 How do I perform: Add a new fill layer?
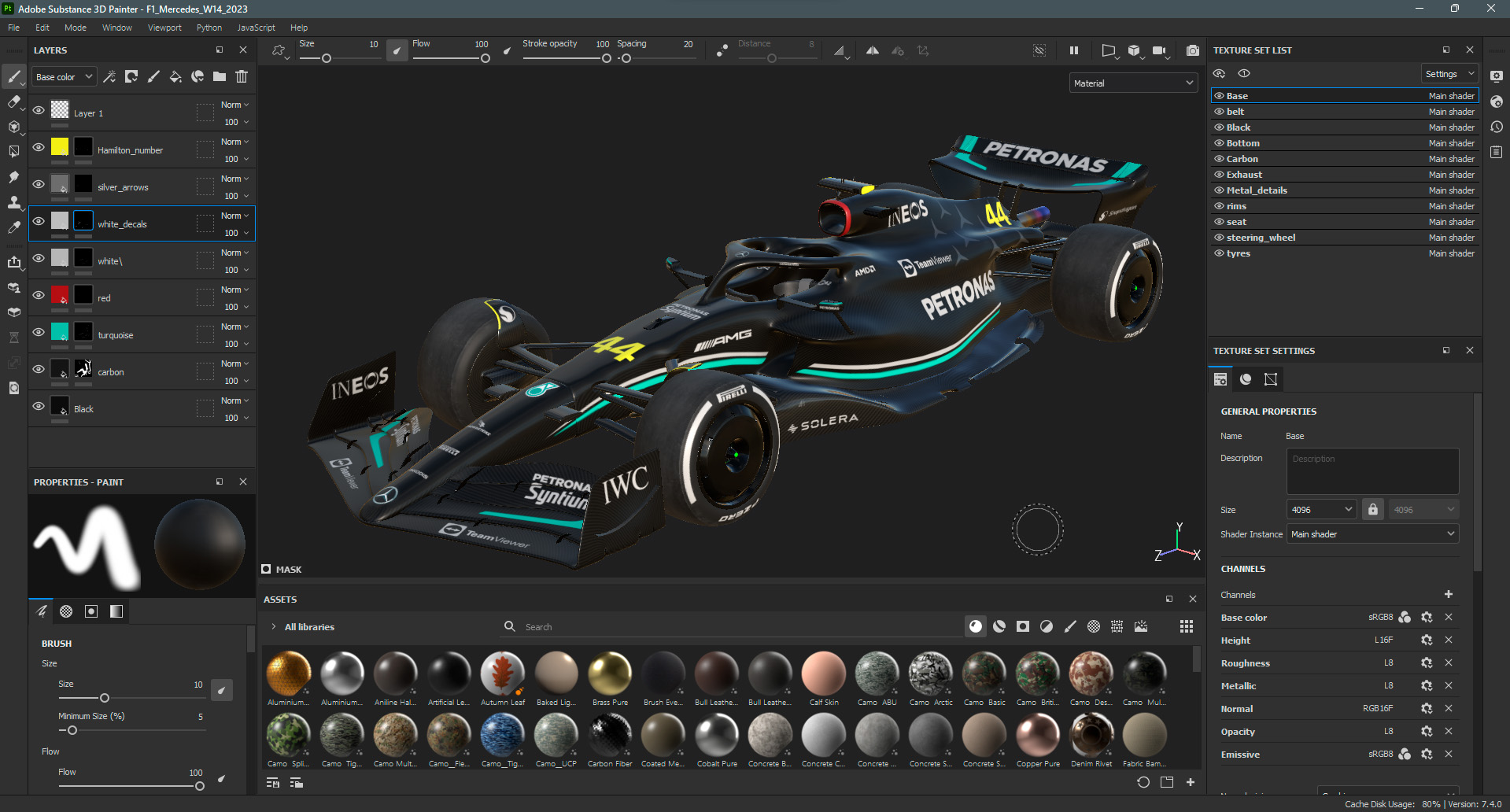tap(175, 76)
